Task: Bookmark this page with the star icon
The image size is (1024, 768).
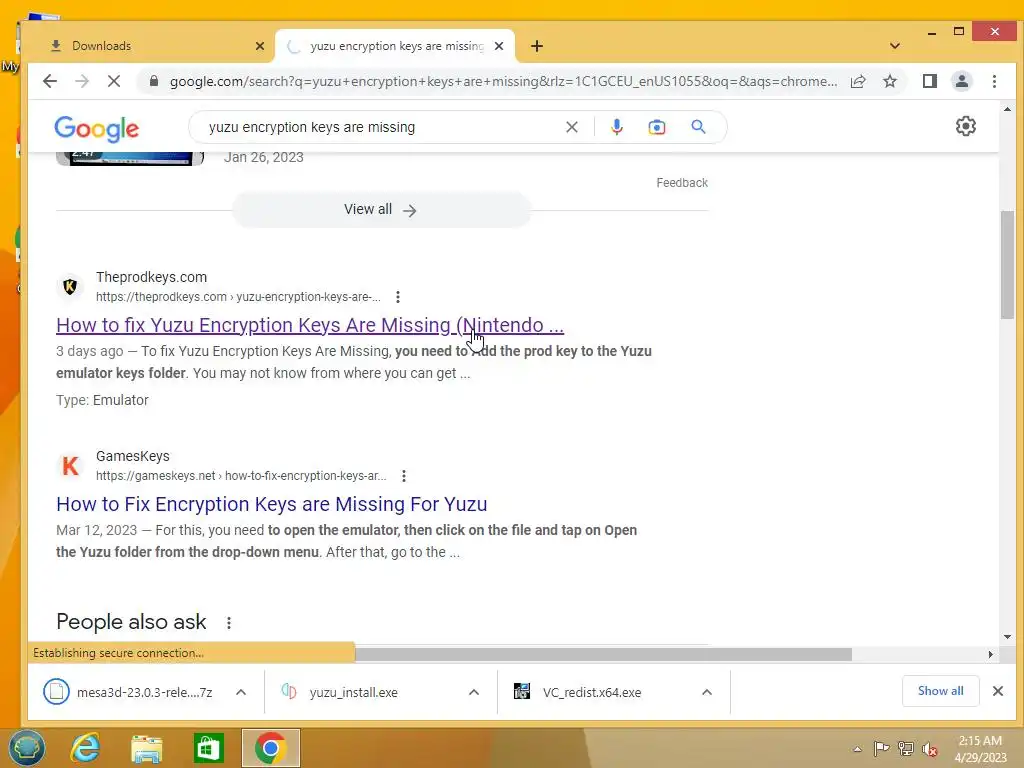Action: coord(889,81)
